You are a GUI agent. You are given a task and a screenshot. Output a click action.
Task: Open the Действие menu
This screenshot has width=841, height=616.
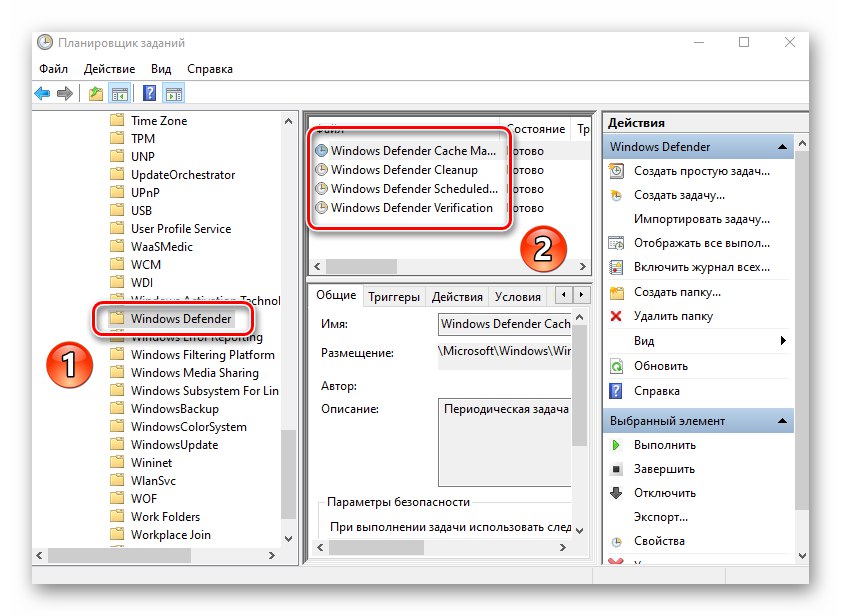(109, 69)
